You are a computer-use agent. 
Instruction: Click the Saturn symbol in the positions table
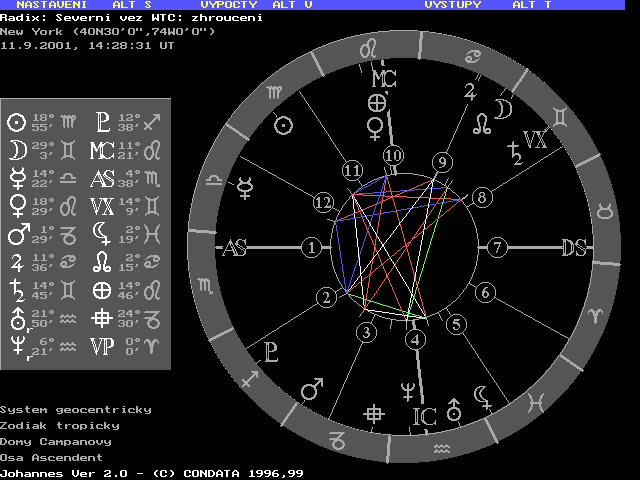coord(16,290)
